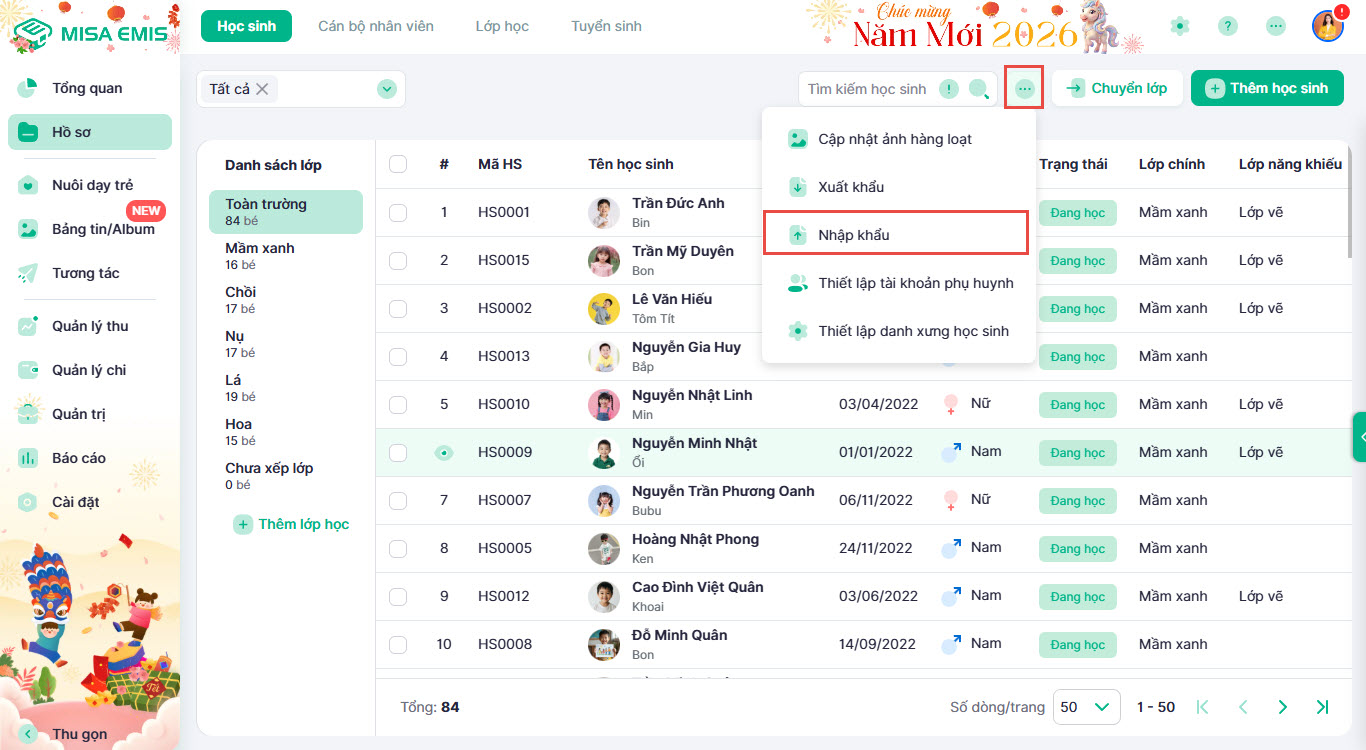Image resolution: width=1366 pixels, height=750 pixels.
Task: Go to next page arrow
Action: tap(1283, 707)
